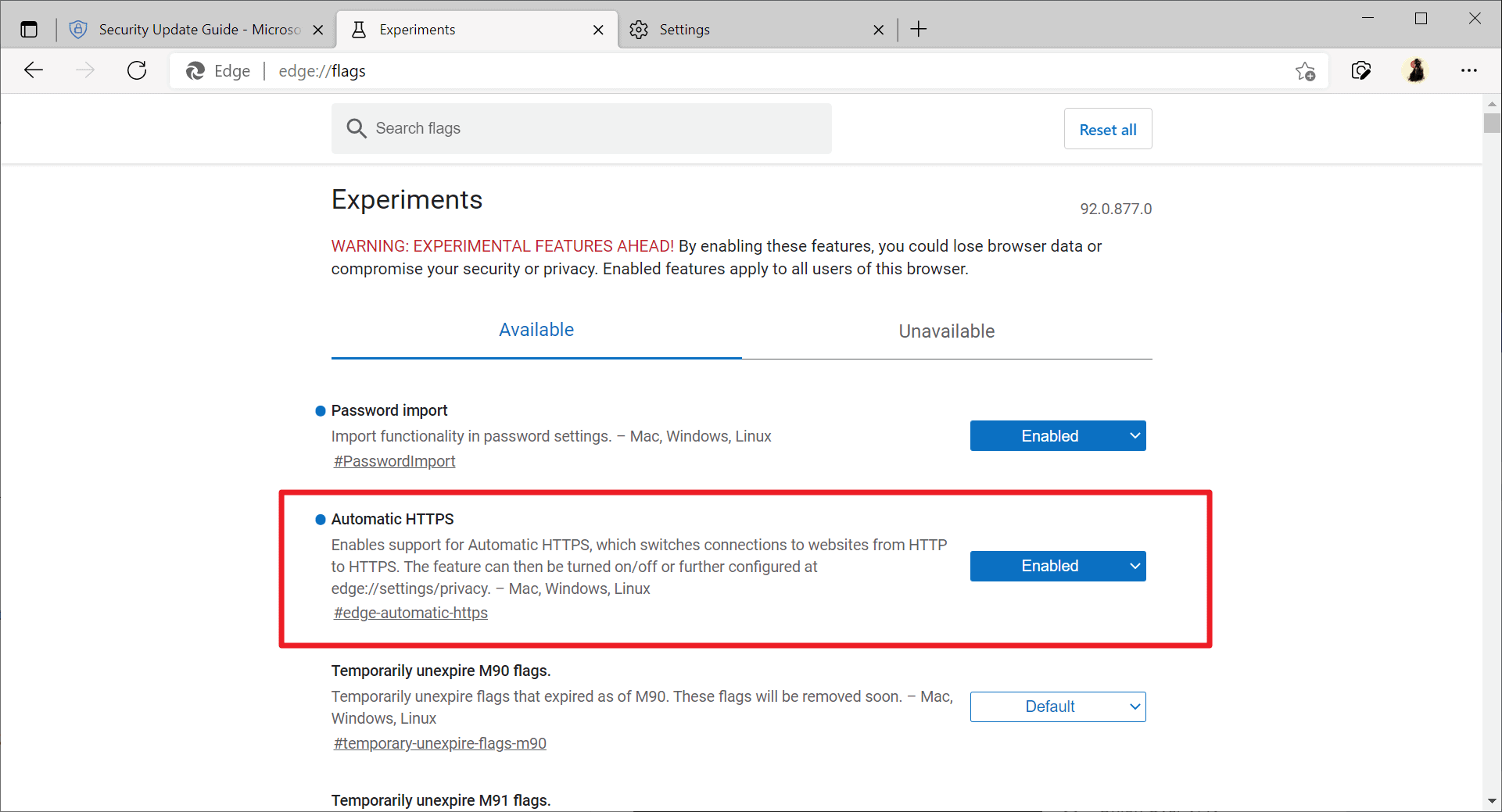
Task: Close the Settings tab
Action: click(879, 30)
